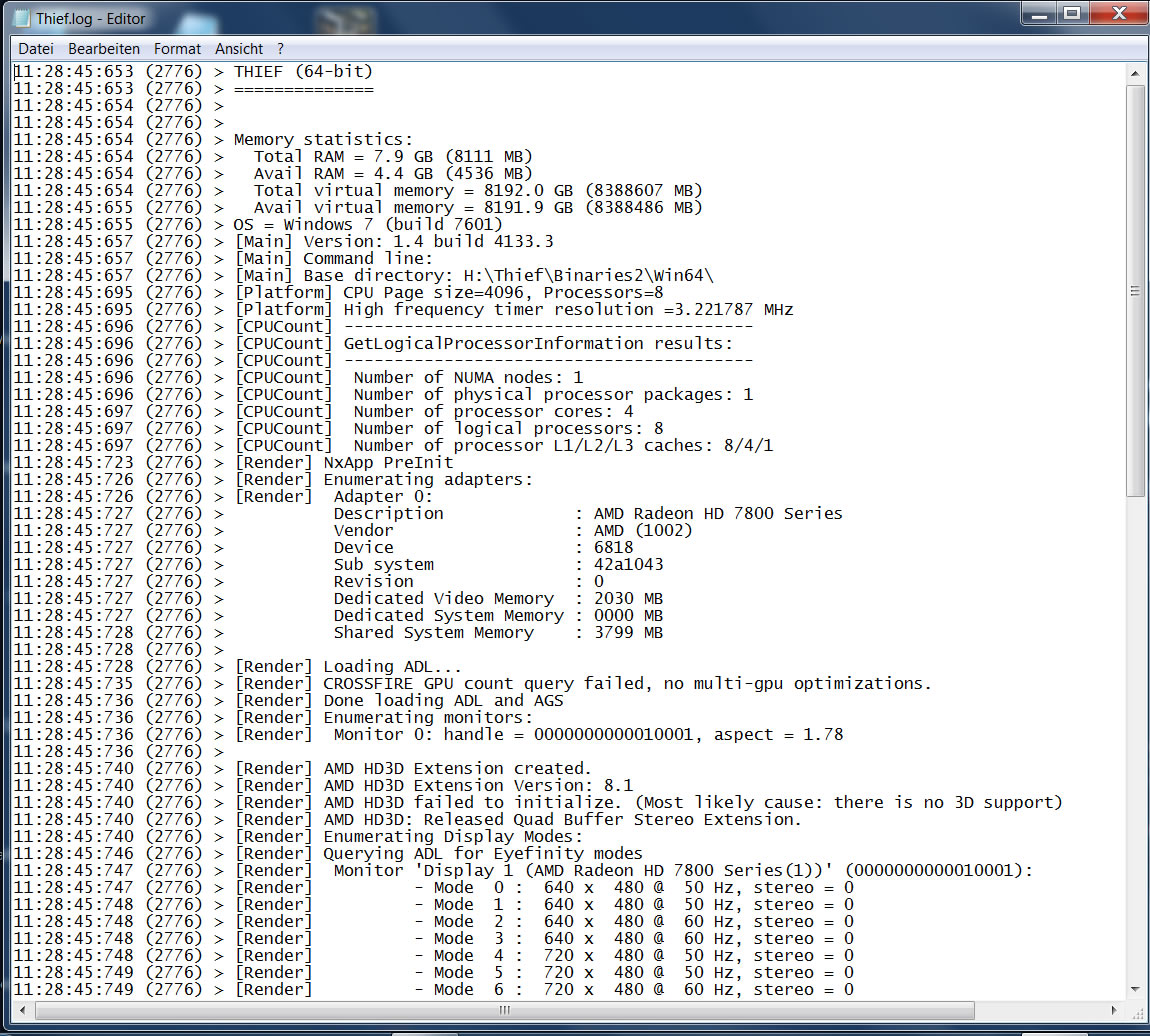
Task: Click 'OS = Windows 7 (build 7601)'
Action: coord(368,224)
